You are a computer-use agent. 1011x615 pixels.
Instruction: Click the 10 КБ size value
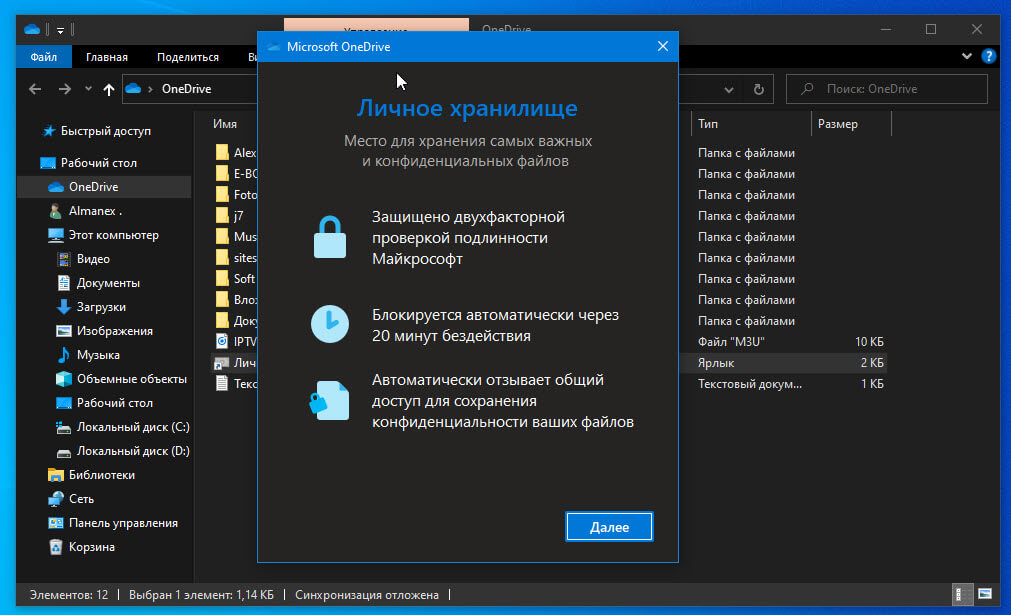869,342
